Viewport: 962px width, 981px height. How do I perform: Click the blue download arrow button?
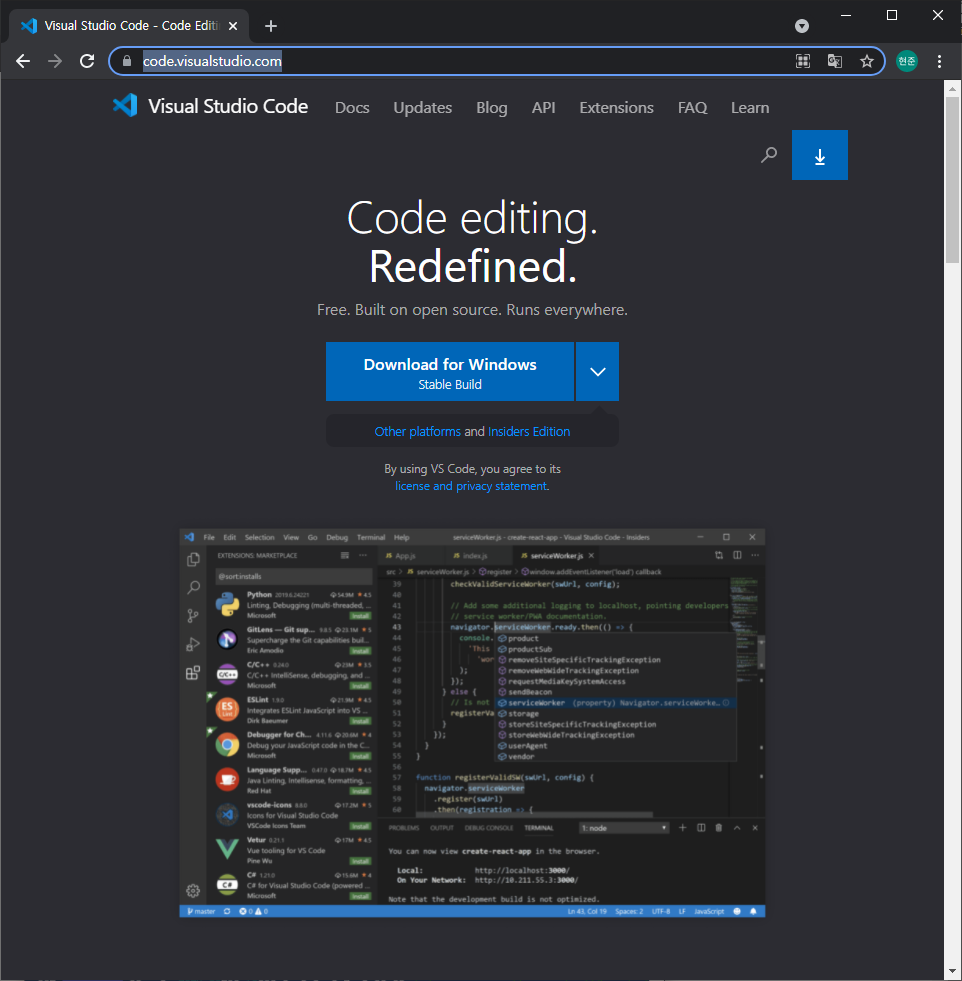pyautogui.click(x=819, y=155)
